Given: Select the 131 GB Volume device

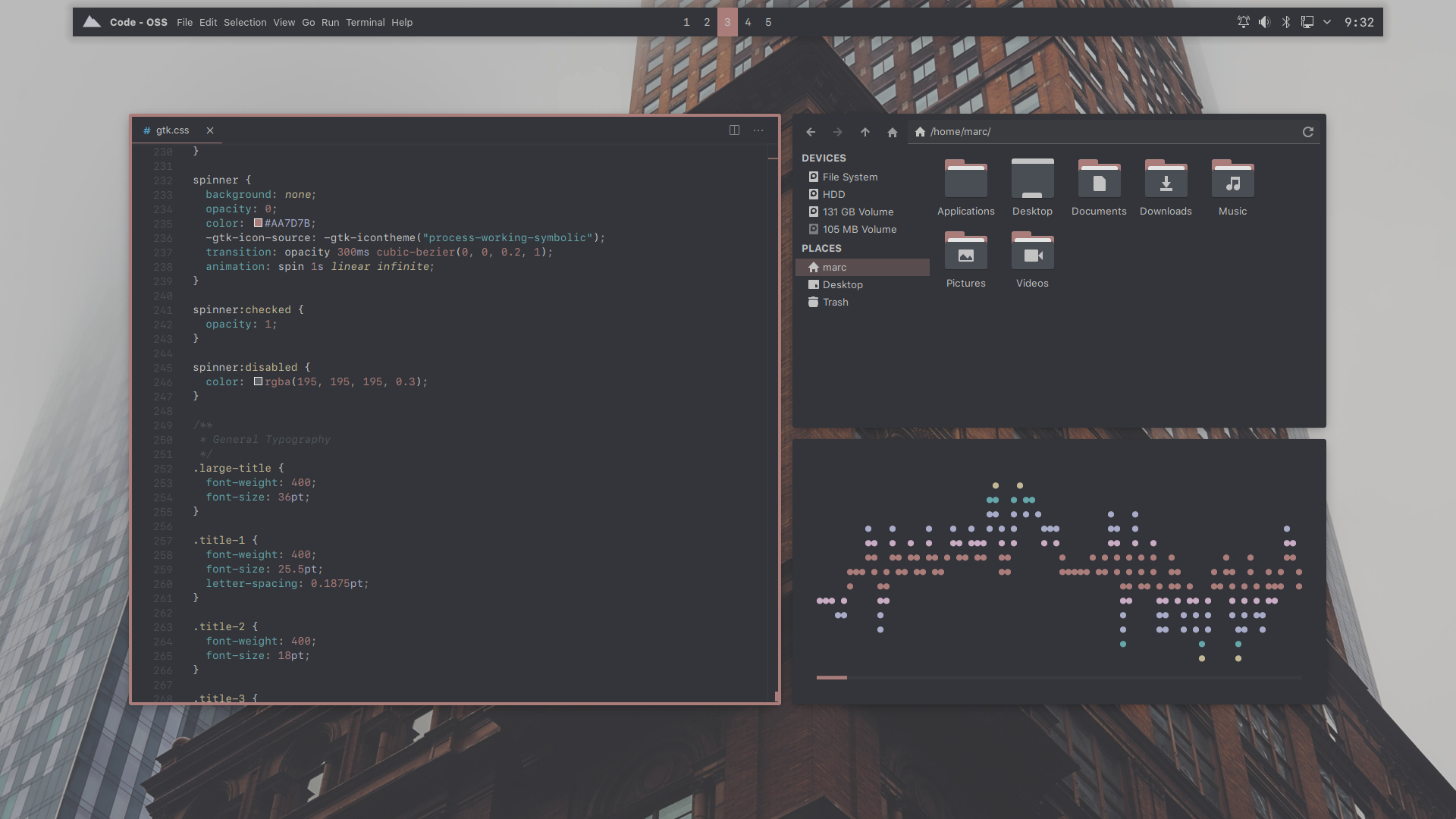Looking at the screenshot, I should coord(858,212).
